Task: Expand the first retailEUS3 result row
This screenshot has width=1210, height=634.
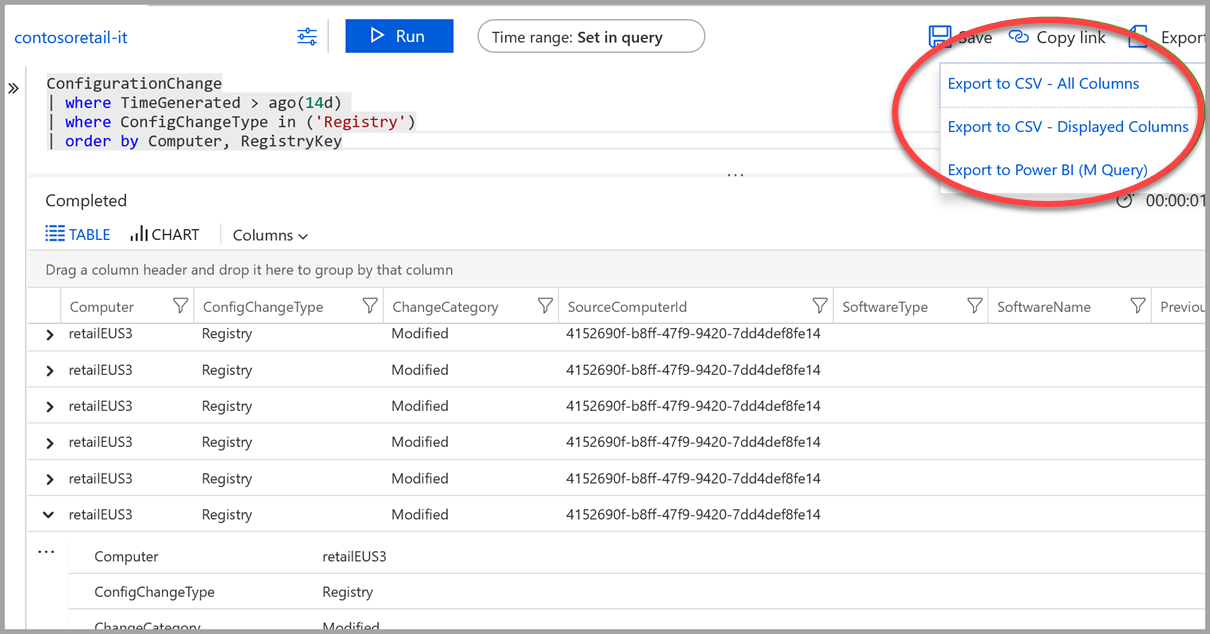Action: (50, 335)
